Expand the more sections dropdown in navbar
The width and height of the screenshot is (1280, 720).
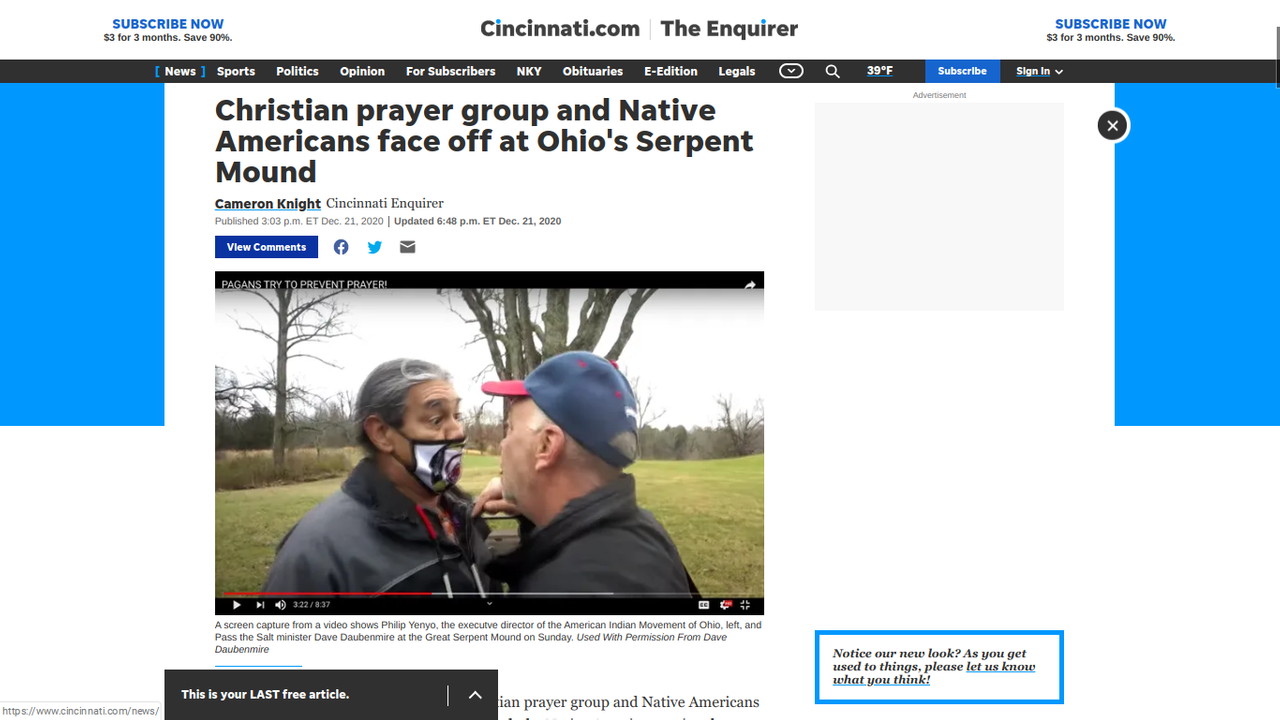[791, 71]
